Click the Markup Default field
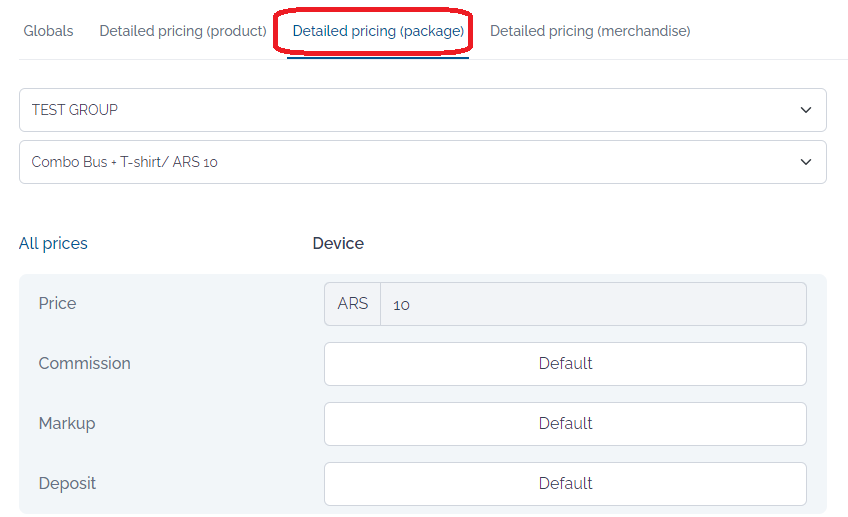This screenshot has height=517, width=848. [x=565, y=424]
